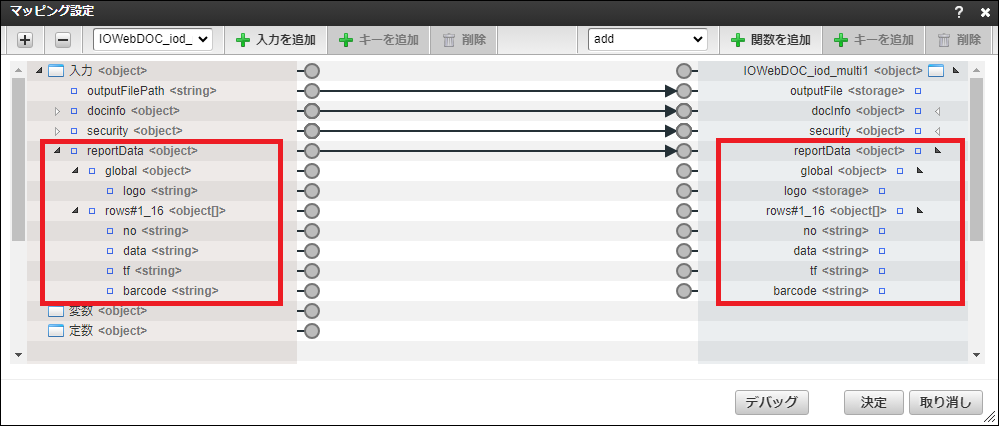Expand the docinfo object node
The image size is (999, 426).
click(57, 111)
